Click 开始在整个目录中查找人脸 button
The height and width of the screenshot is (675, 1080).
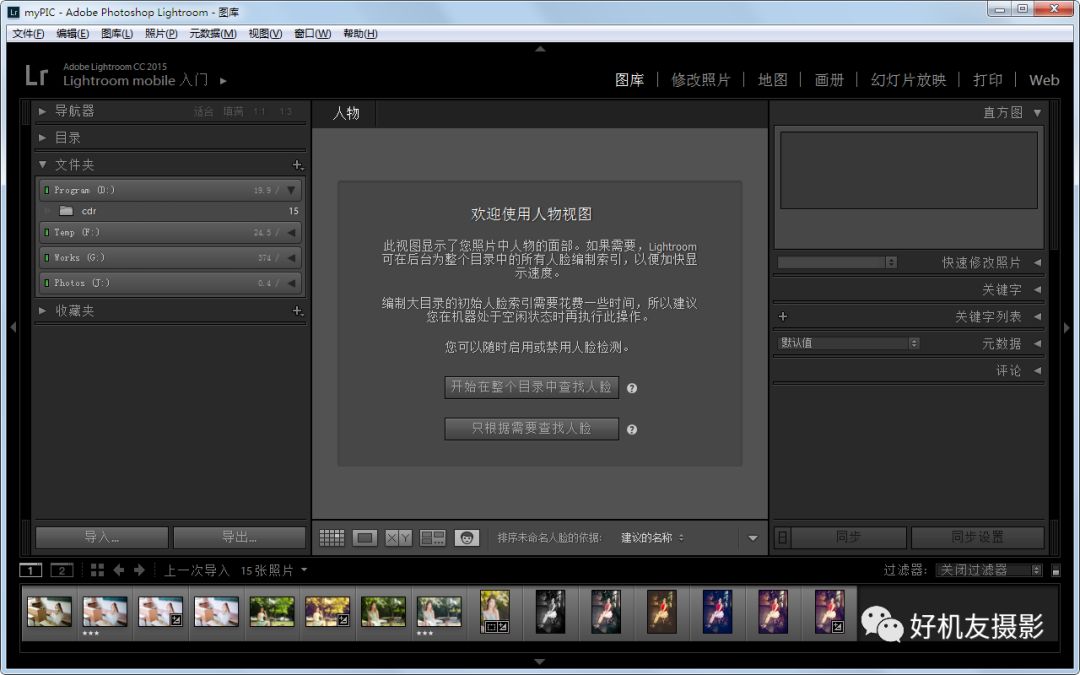531,387
